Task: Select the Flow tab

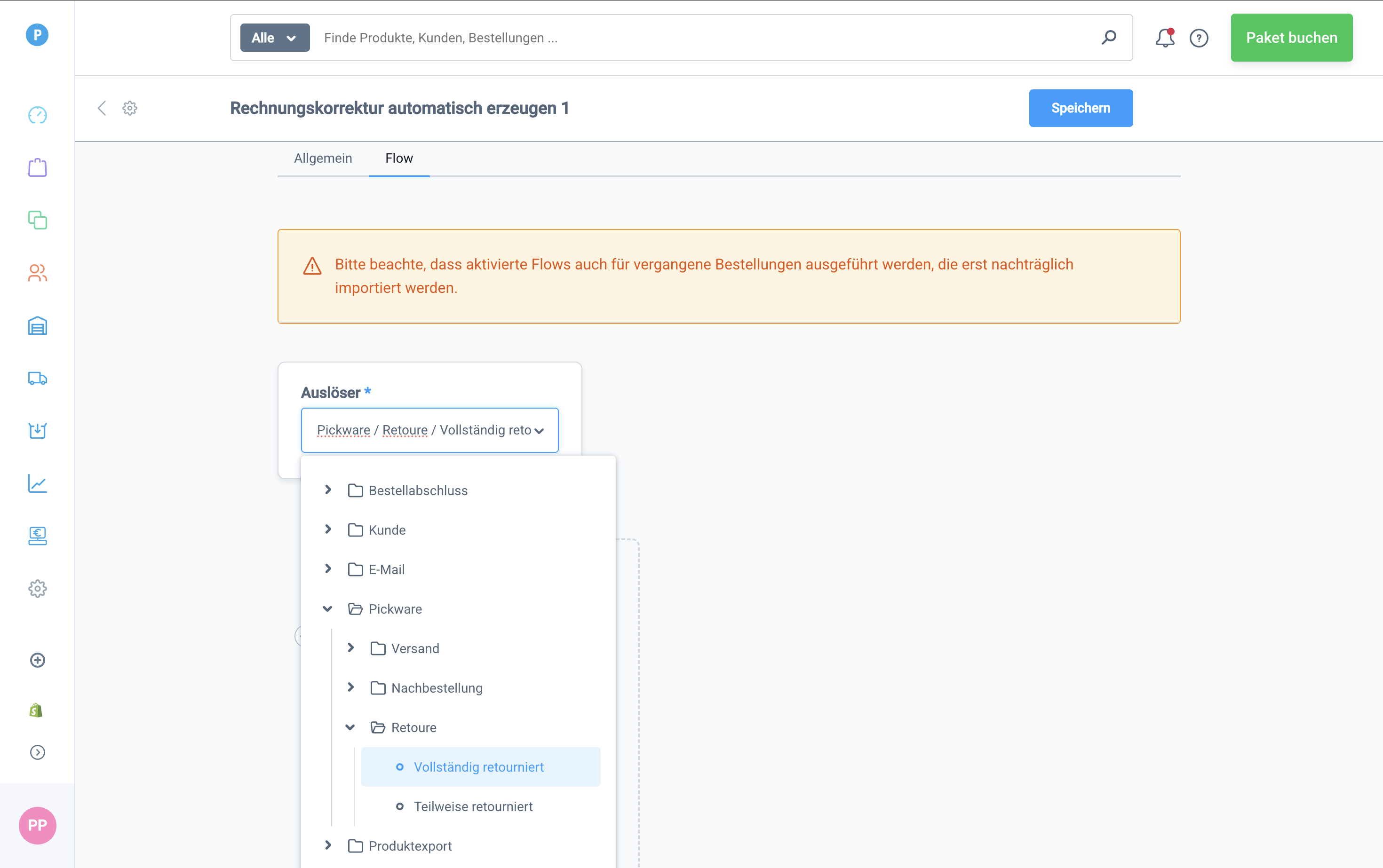Action: click(x=398, y=158)
